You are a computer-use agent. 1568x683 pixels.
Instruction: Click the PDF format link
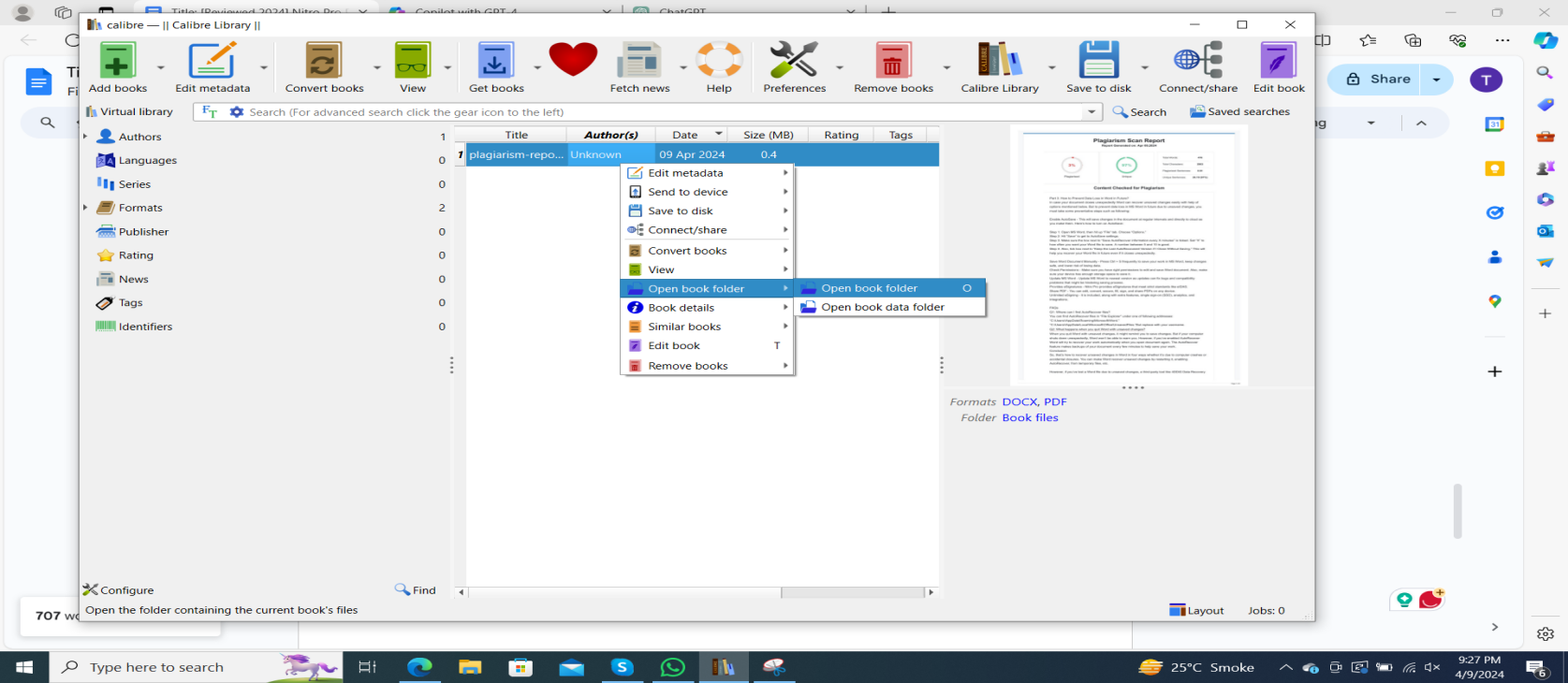point(1055,401)
